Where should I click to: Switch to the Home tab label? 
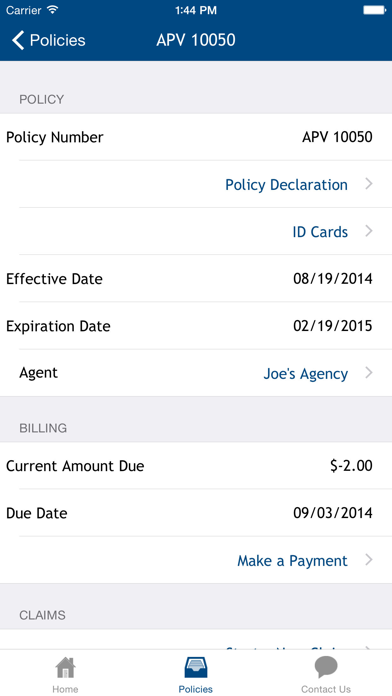coord(65,689)
